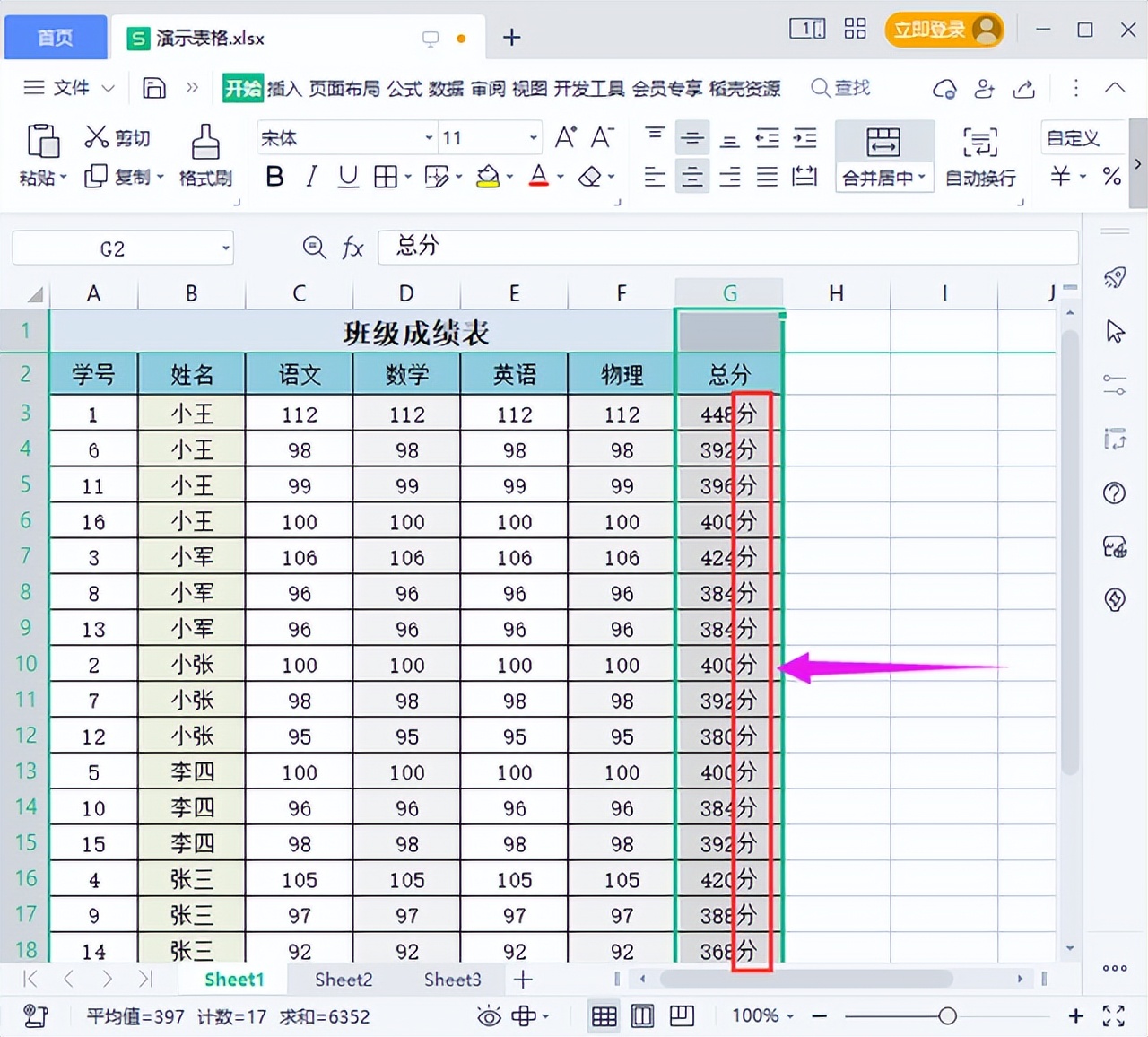
Task: Click the Find (查找) magnifier icon
Action: pos(821,88)
